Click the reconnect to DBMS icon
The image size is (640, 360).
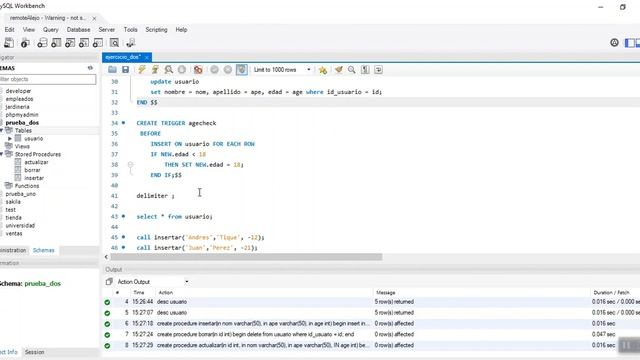pos(131,43)
